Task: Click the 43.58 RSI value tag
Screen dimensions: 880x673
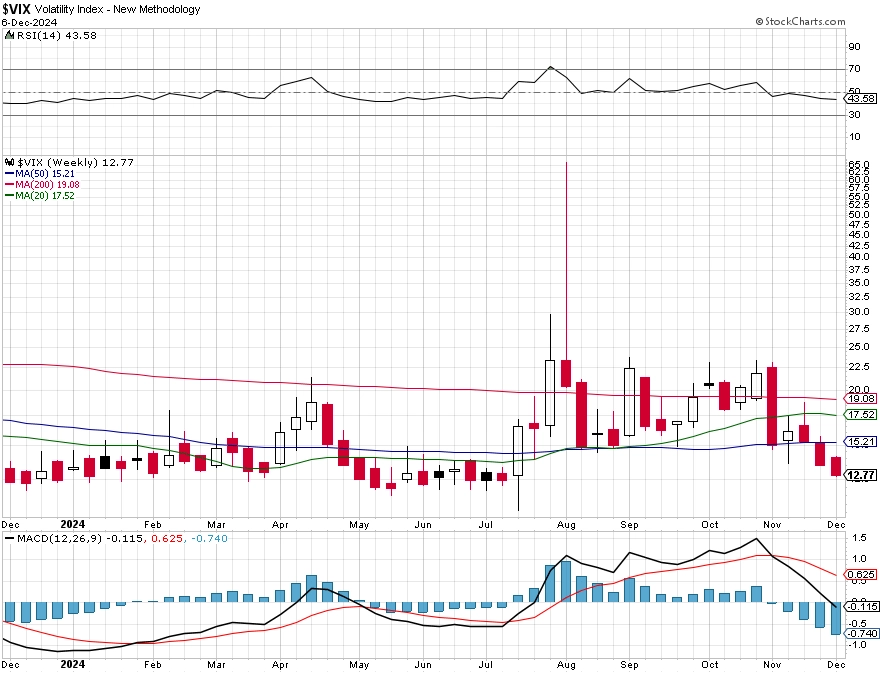Action: [x=860, y=98]
